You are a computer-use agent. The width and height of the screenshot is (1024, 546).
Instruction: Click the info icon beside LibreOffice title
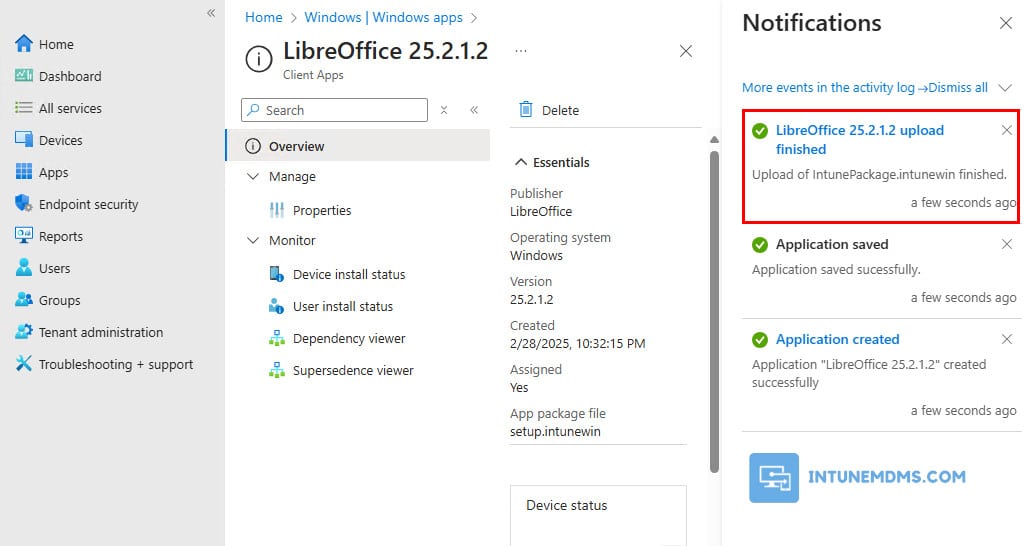click(x=259, y=59)
